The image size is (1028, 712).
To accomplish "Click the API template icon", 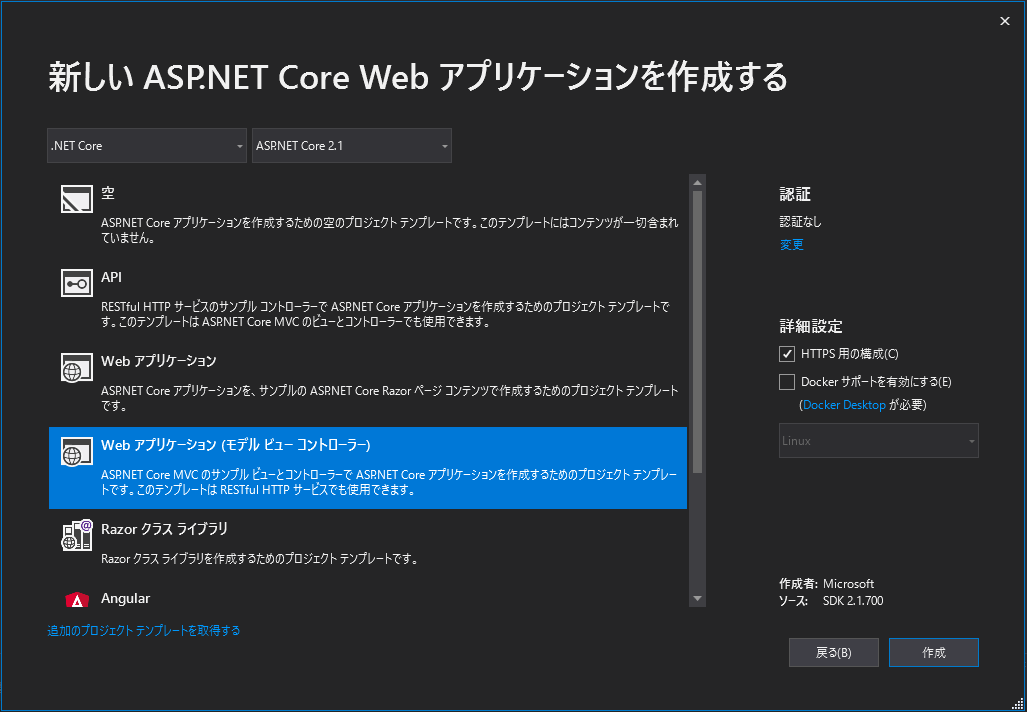I will (x=77, y=283).
